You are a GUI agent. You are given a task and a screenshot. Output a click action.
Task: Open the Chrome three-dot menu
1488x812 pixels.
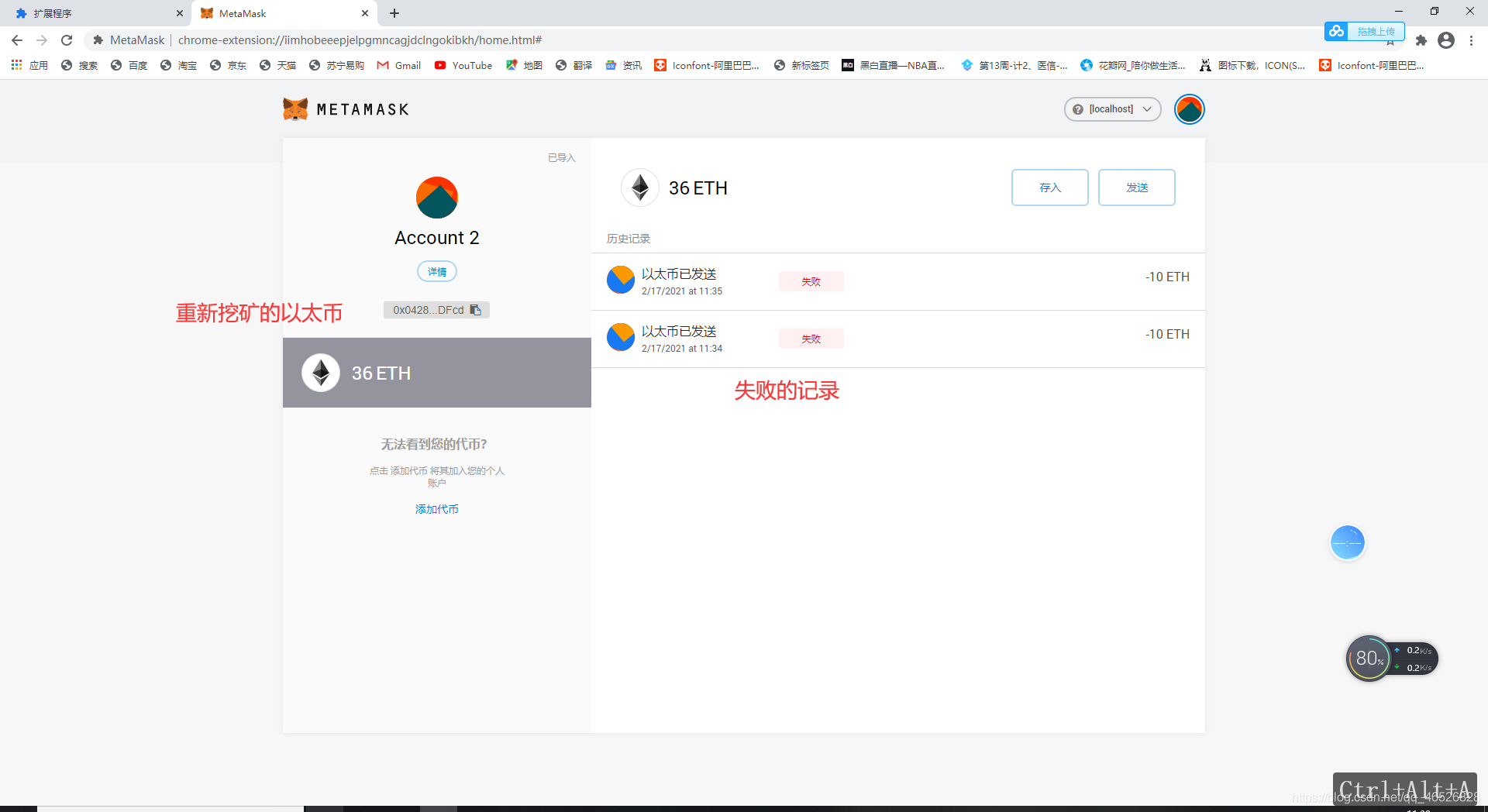point(1471,40)
